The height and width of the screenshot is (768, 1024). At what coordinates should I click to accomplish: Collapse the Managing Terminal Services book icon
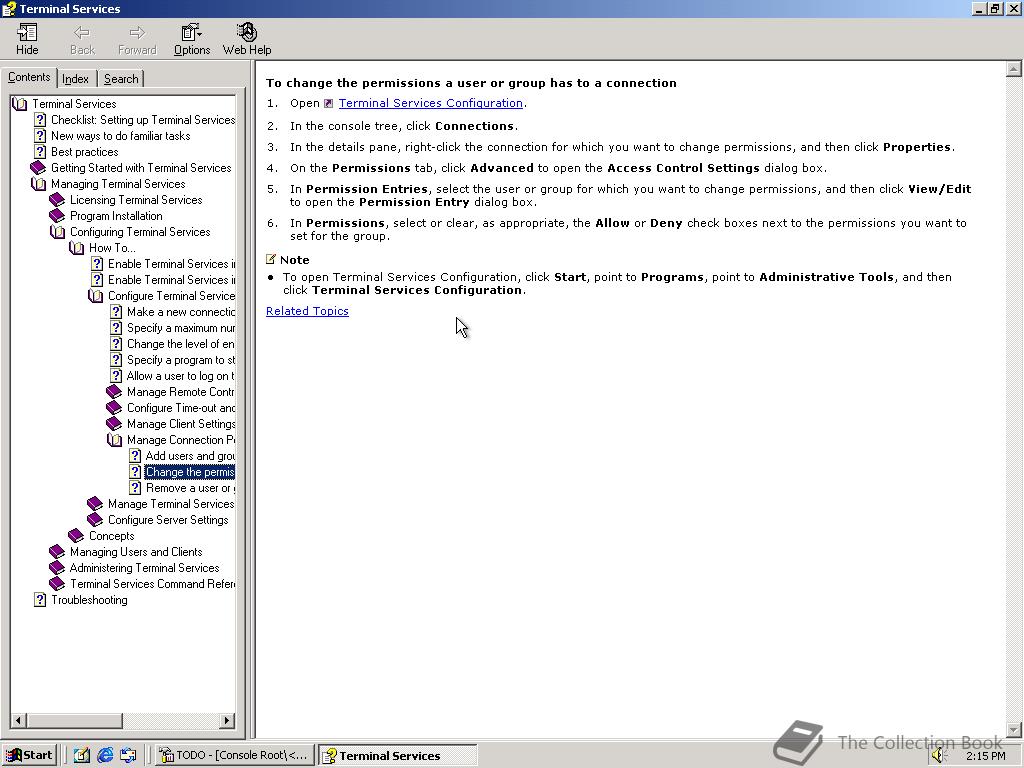point(39,184)
